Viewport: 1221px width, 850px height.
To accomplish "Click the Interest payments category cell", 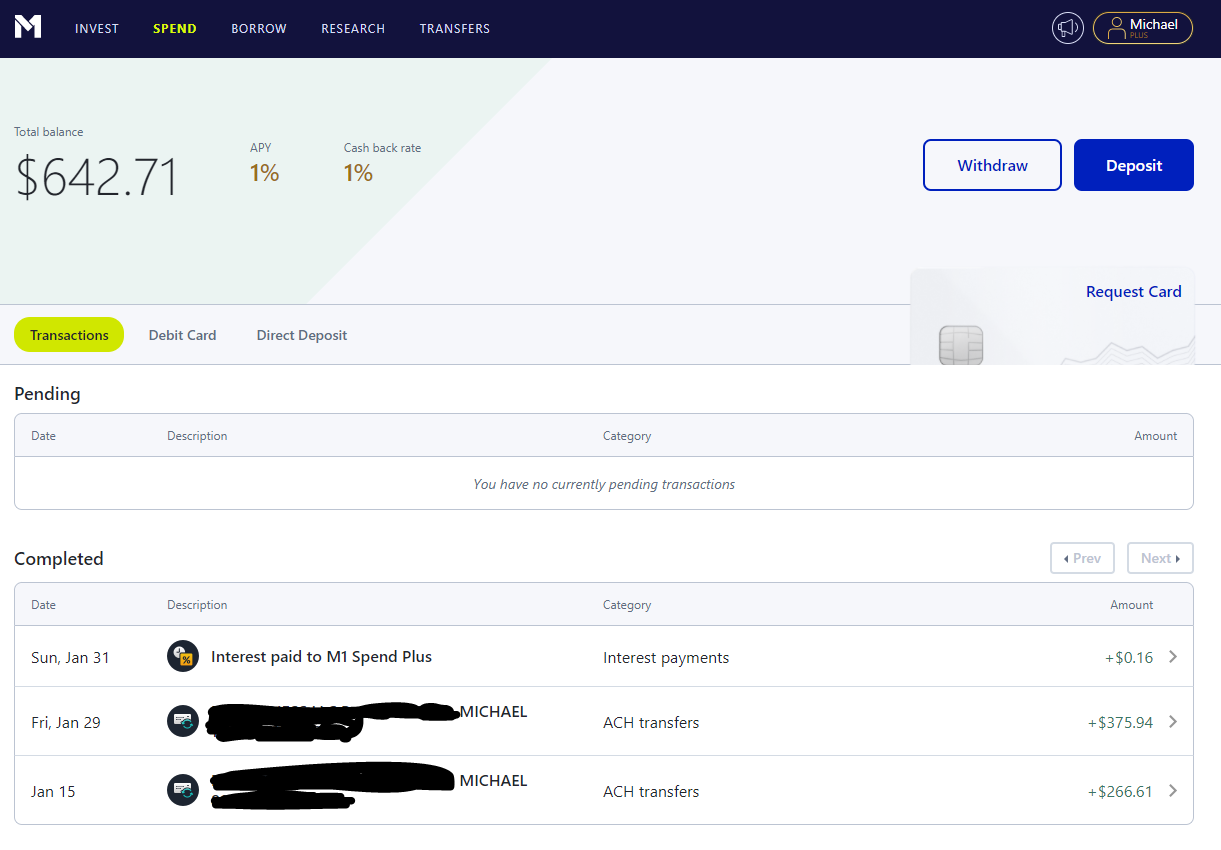I will pyautogui.click(x=666, y=658).
